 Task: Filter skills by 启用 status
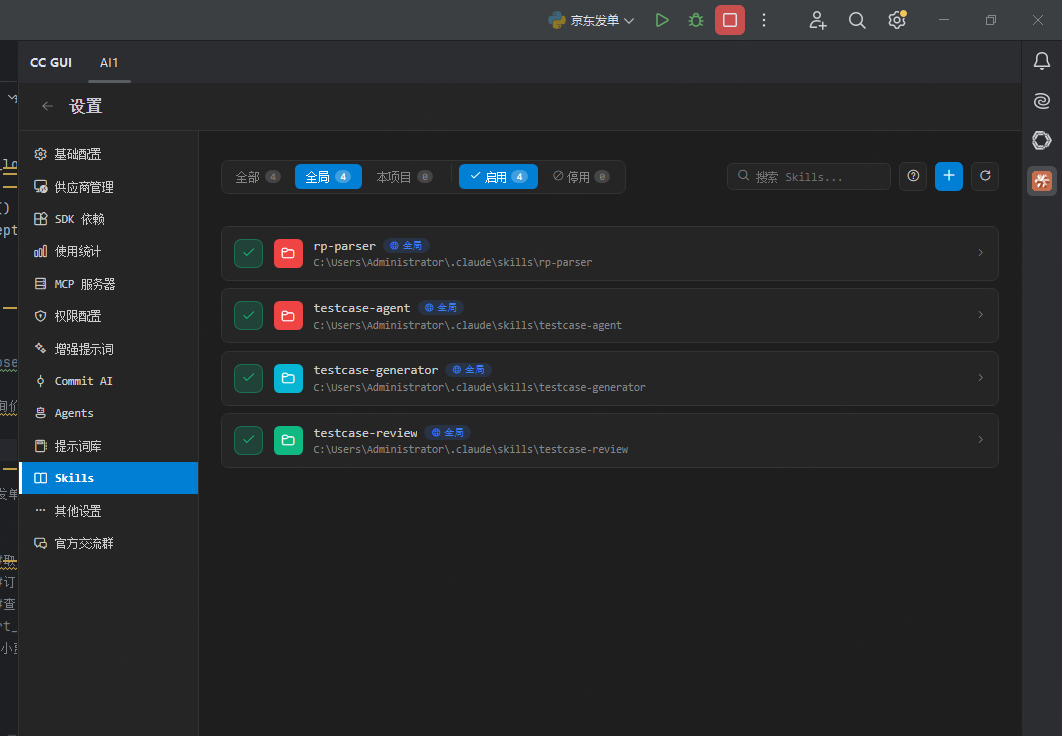(498, 177)
